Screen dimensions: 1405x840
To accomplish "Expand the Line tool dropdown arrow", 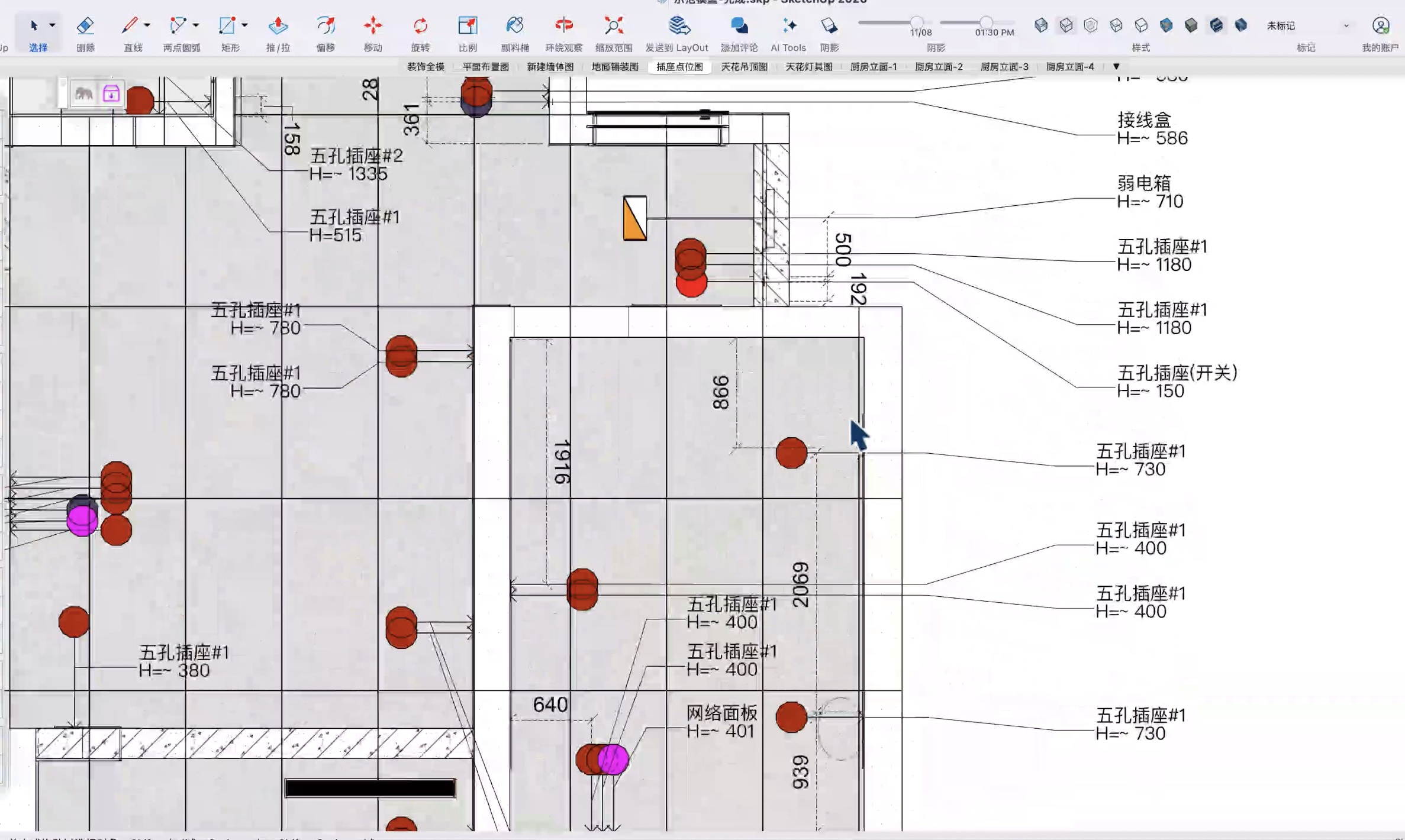I will point(147,25).
